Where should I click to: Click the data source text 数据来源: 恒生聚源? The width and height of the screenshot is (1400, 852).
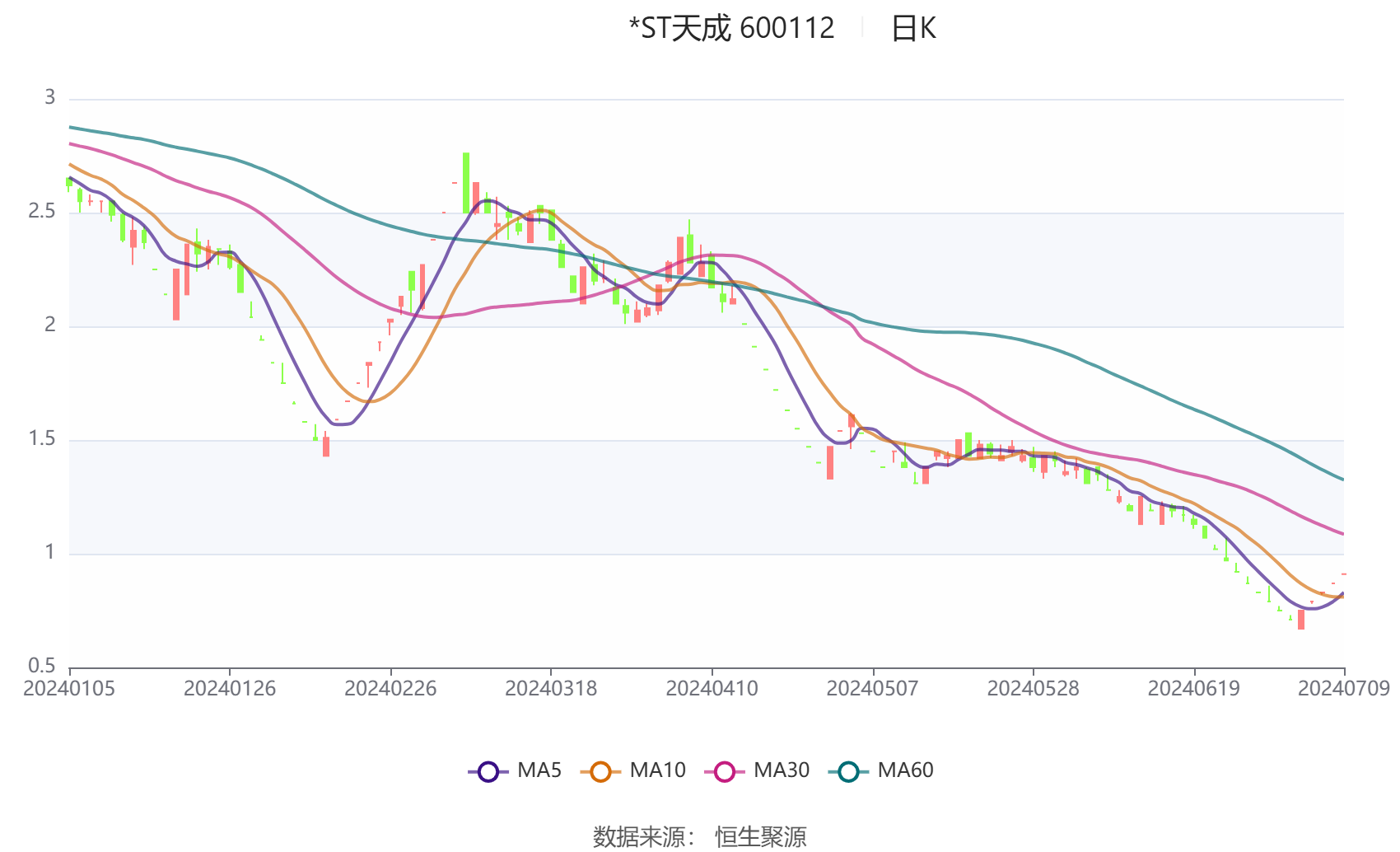[x=700, y=836]
